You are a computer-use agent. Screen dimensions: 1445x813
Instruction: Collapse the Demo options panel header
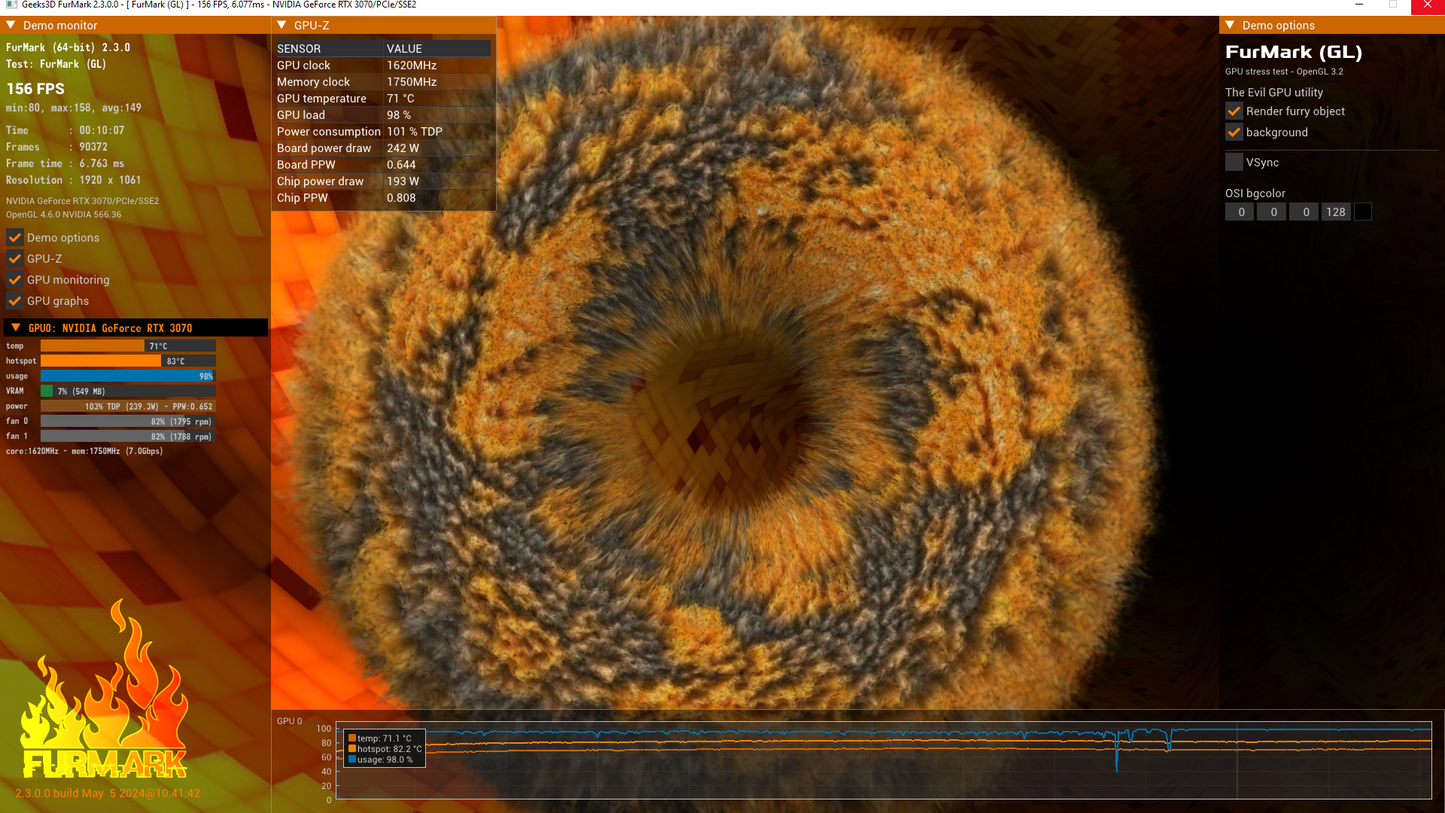(x=1230, y=25)
